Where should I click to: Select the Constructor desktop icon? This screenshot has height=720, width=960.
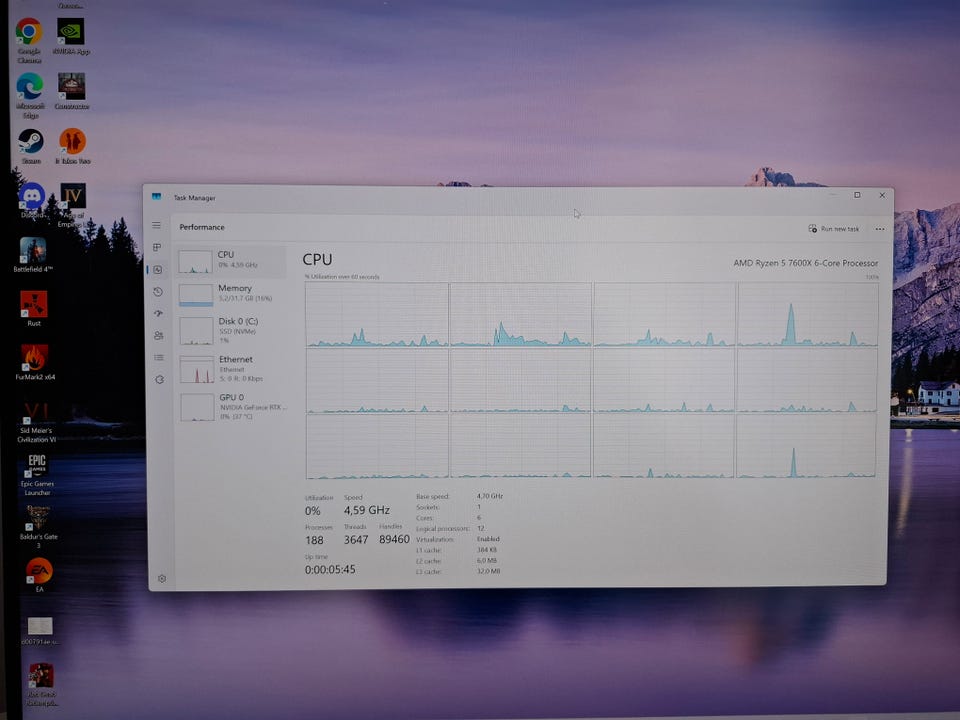click(x=72, y=91)
